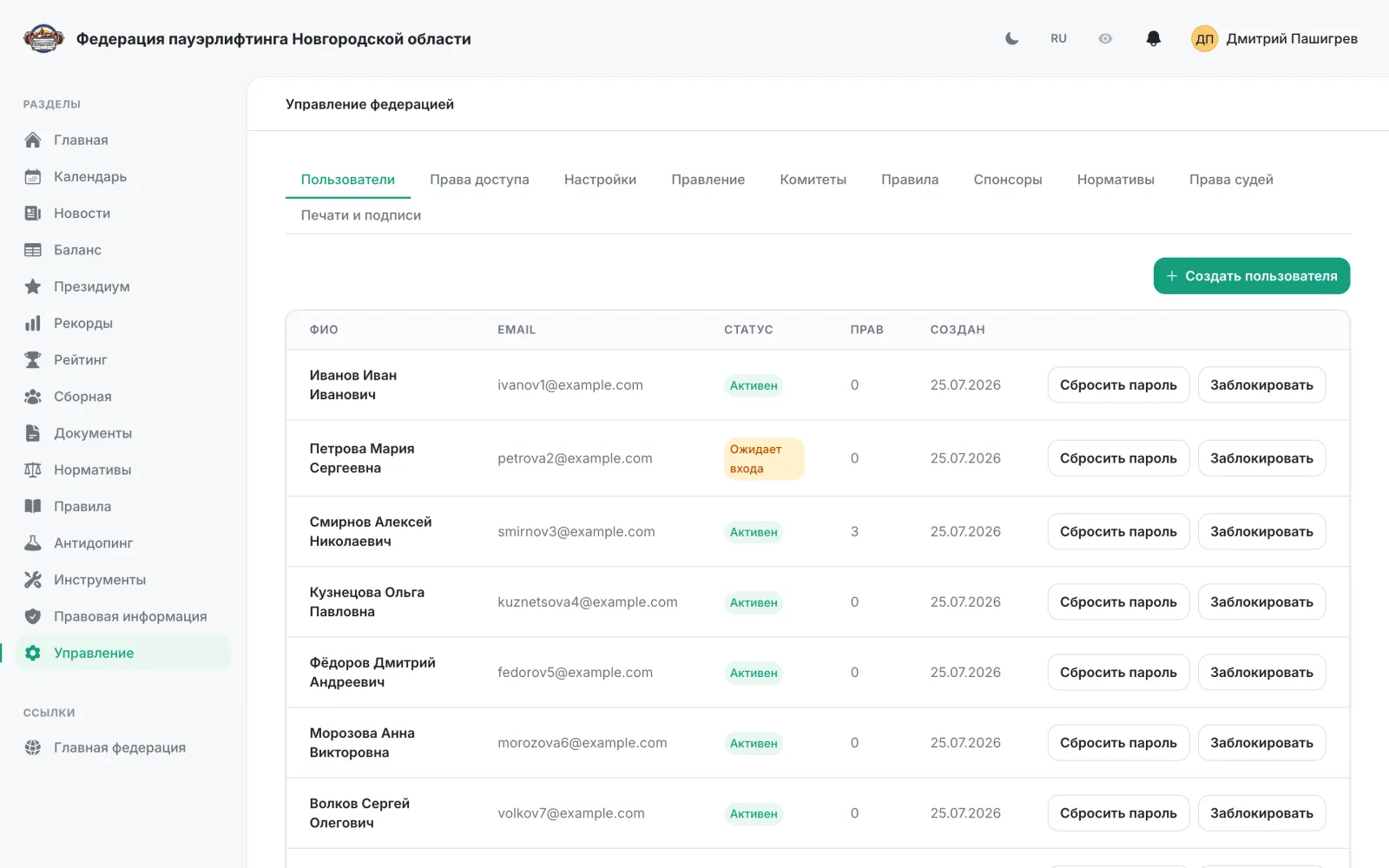
Task: Click the Главная home icon
Action: 33,140
